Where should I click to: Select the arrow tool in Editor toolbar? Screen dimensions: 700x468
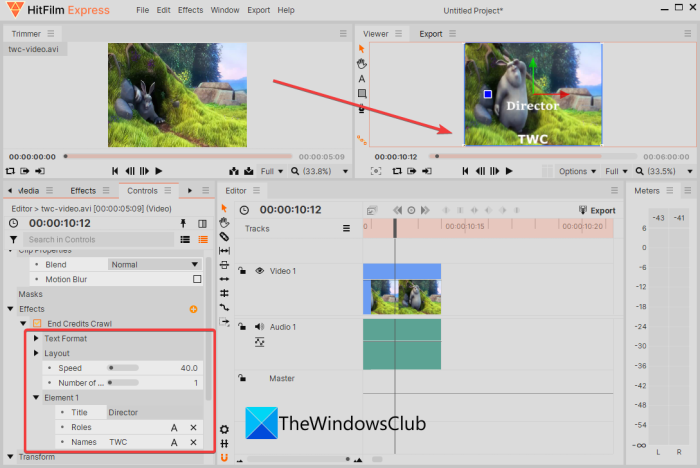point(224,208)
